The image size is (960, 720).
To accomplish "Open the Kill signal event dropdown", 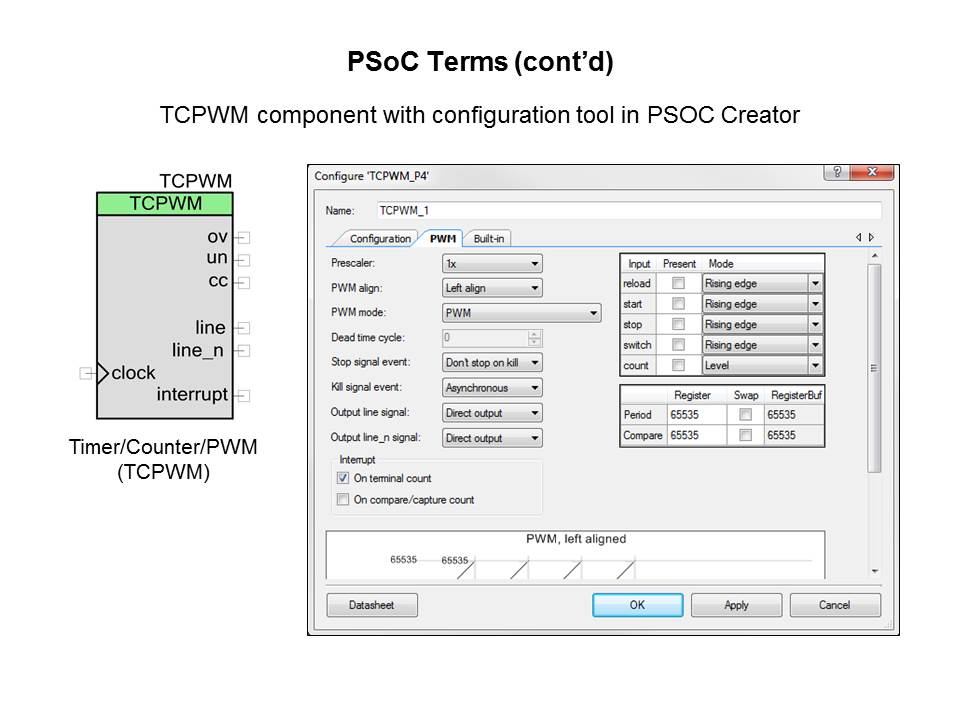I will point(492,388).
